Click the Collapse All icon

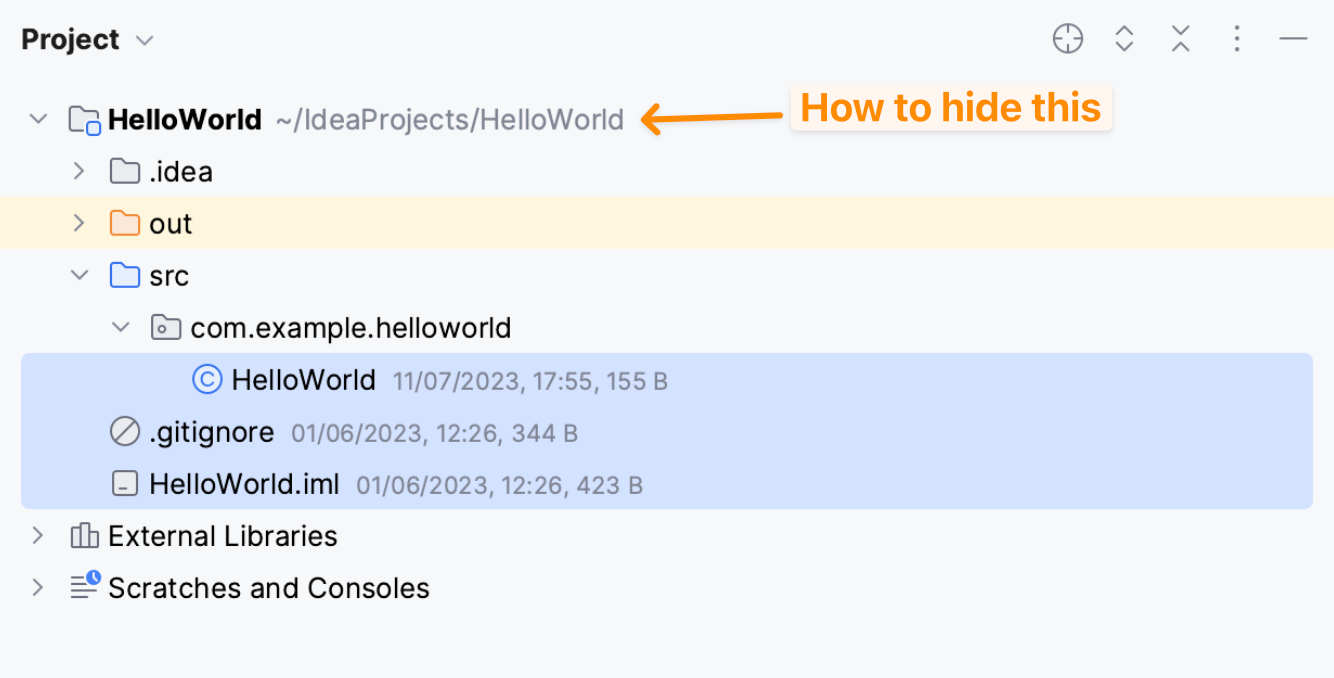(1181, 40)
